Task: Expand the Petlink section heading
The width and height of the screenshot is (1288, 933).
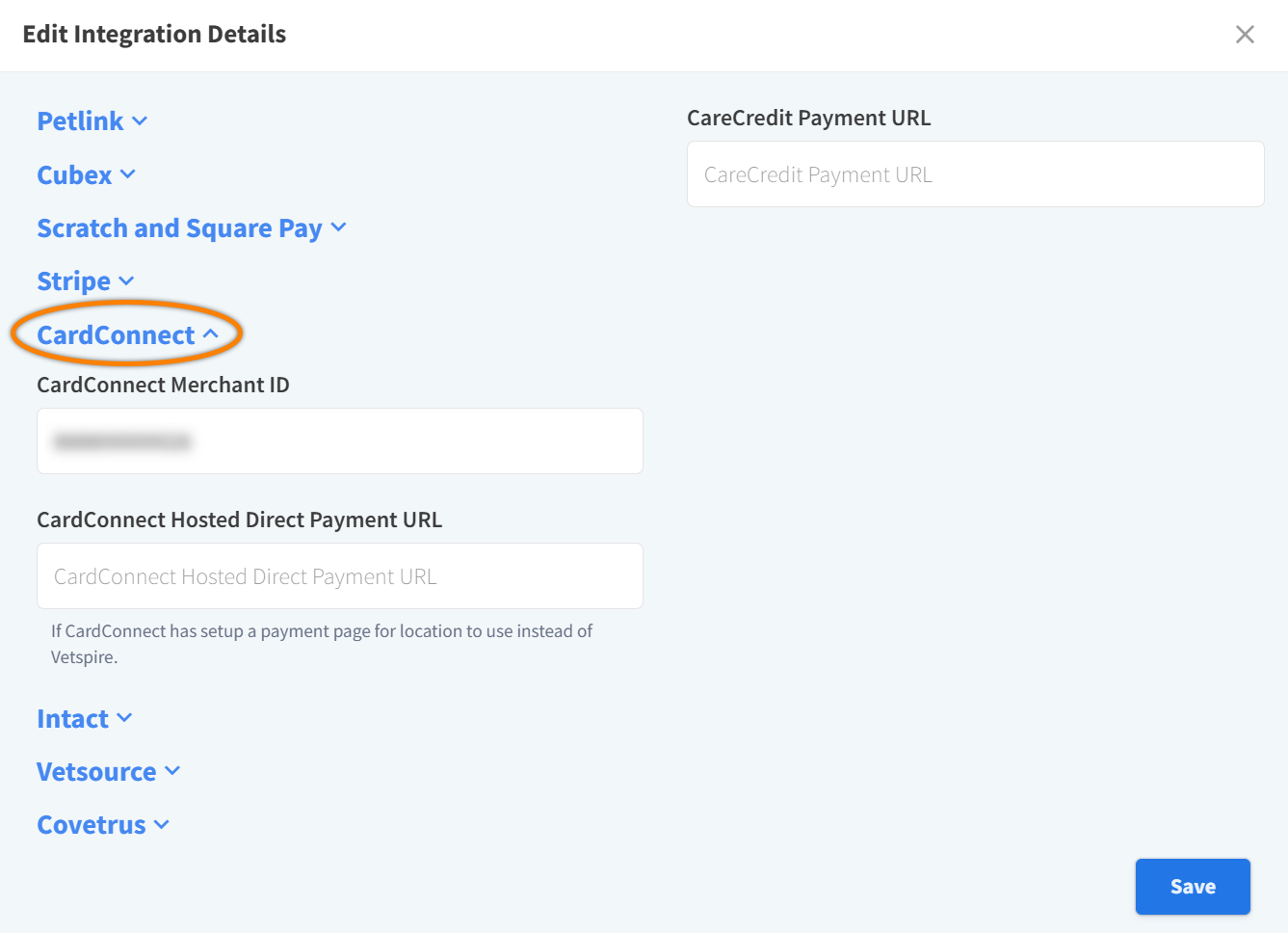Action: point(80,121)
